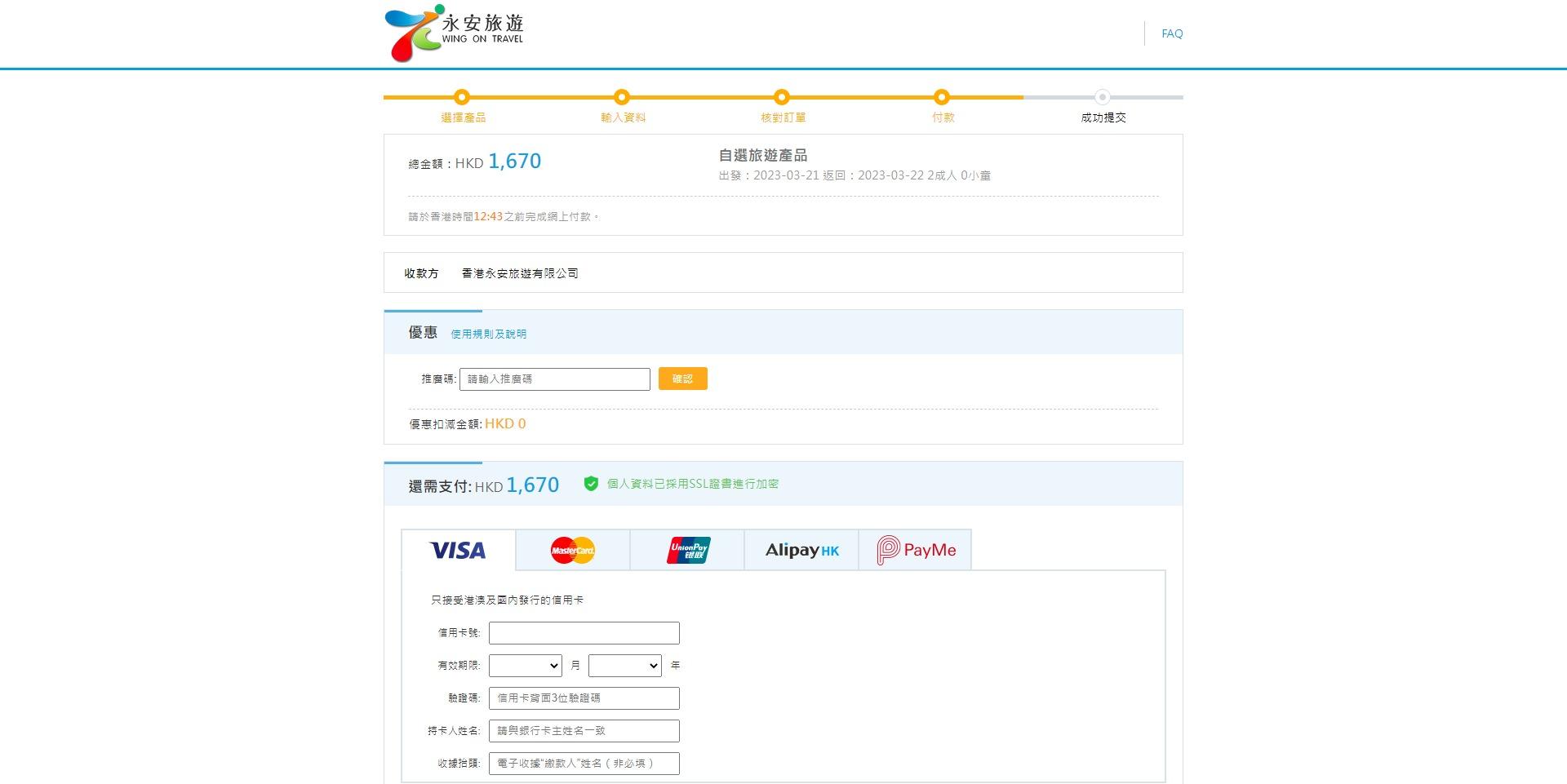1567x784 pixels.
Task: Open the expiry year dropdown
Action: [624, 665]
